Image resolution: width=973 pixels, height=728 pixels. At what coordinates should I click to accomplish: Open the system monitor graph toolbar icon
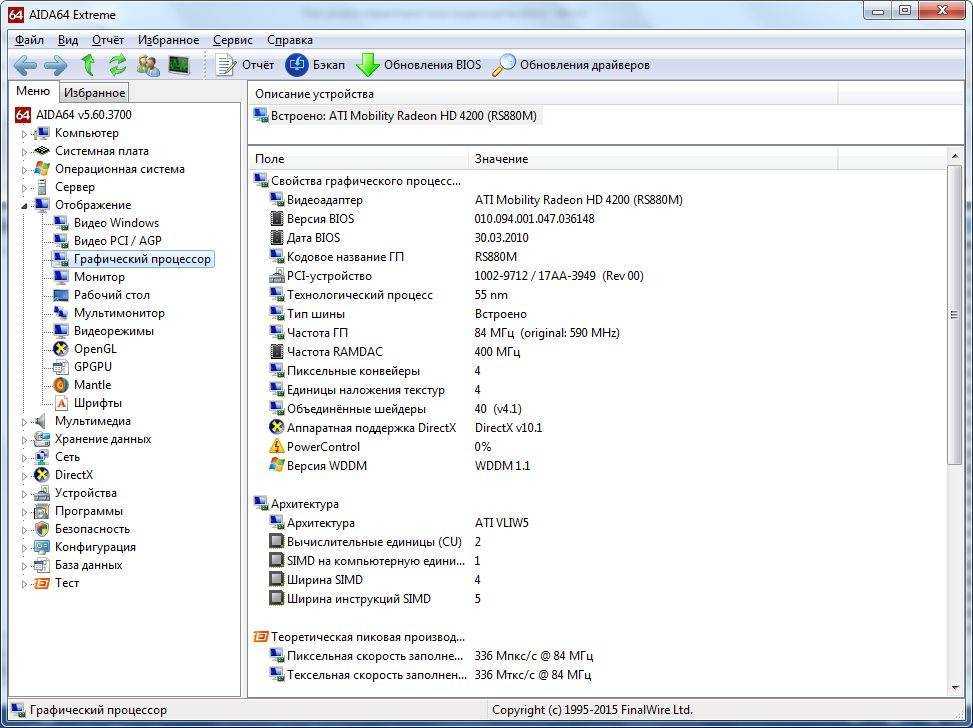click(x=179, y=65)
